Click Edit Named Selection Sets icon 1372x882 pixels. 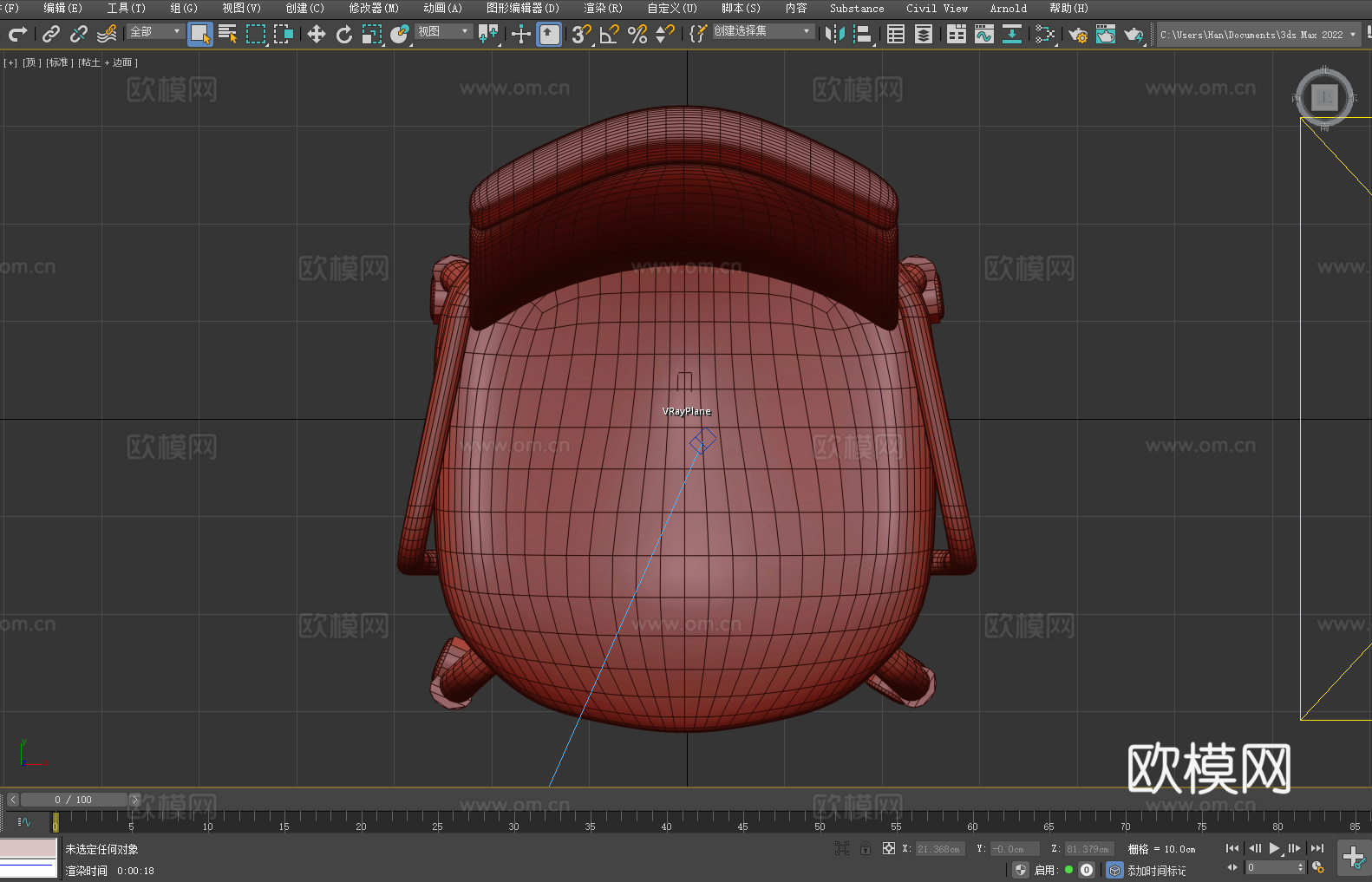pos(698,34)
